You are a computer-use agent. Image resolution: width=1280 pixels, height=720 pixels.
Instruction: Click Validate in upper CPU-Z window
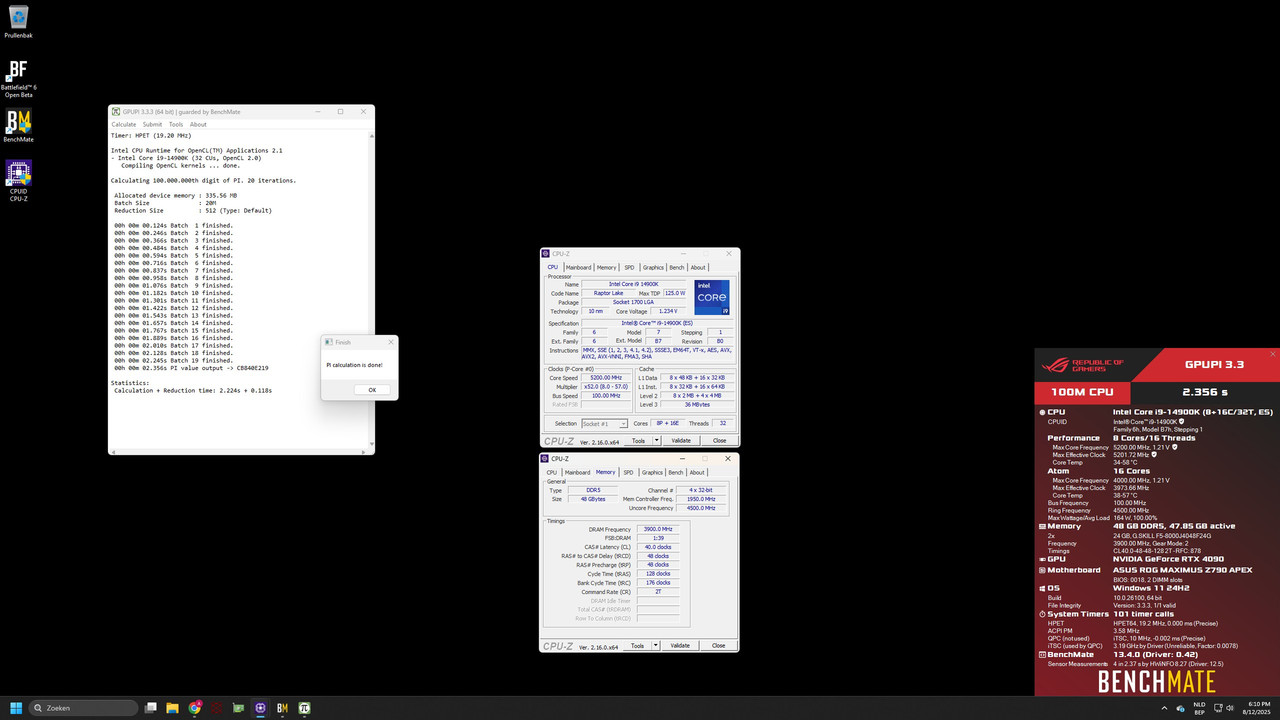(680, 440)
